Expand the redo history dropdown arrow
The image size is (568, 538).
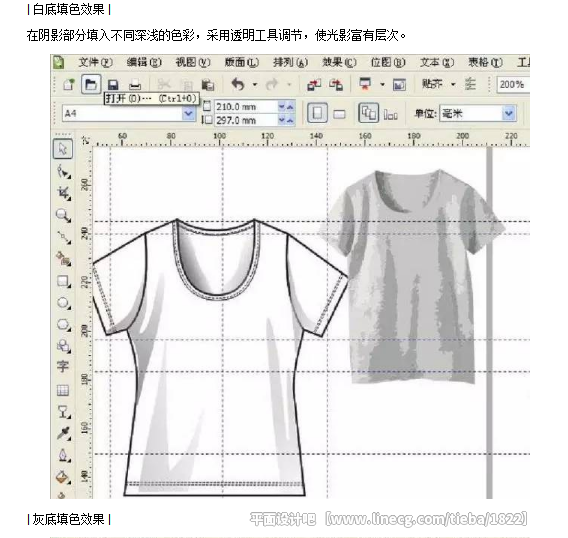pos(289,85)
